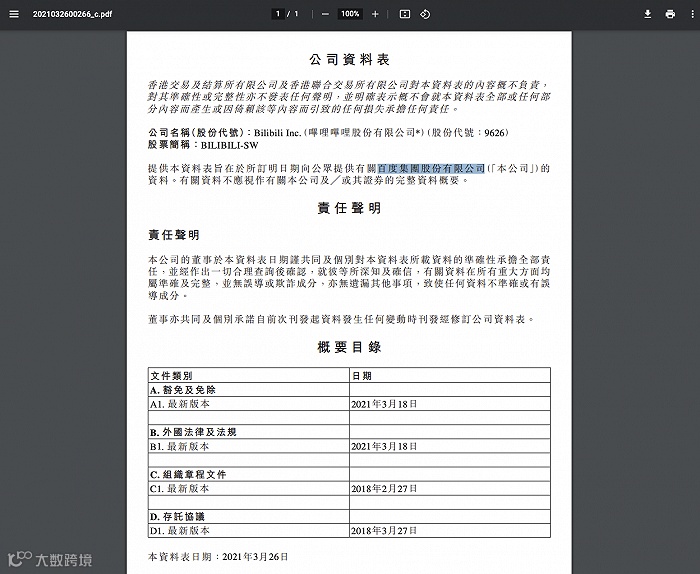The width and height of the screenshot is (700, 574).
Task: Click the left-aligned 責任聲明 subheading
Action: (x=174, y=235)
